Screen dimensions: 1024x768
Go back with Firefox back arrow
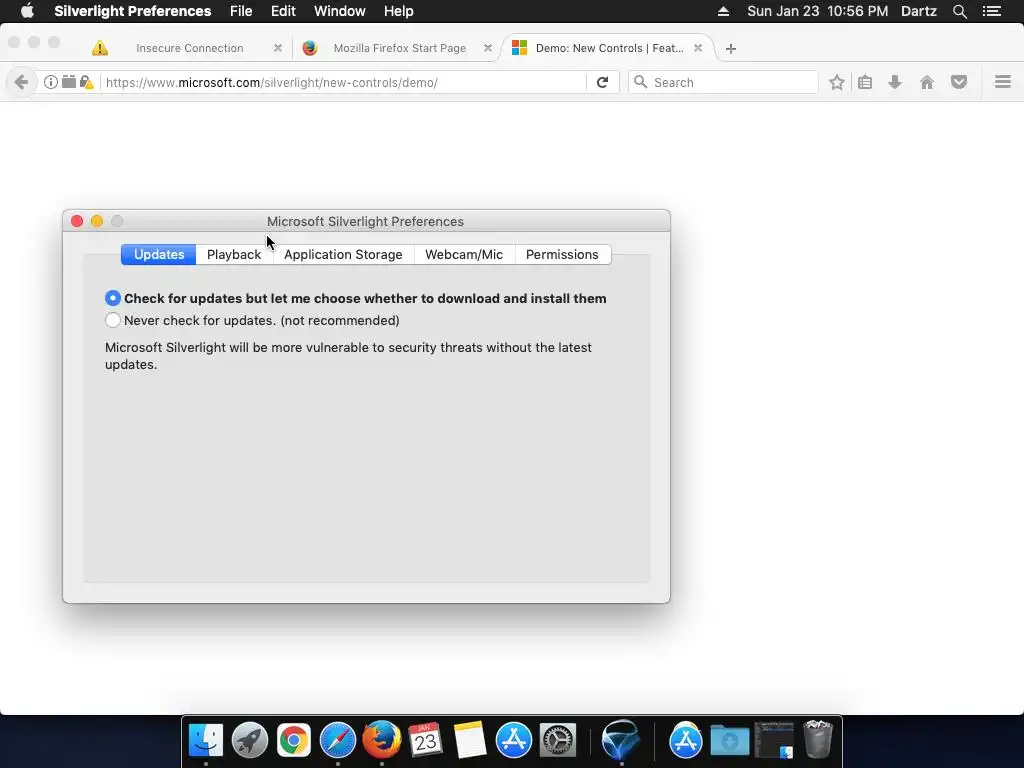click(x=21, y=82)
